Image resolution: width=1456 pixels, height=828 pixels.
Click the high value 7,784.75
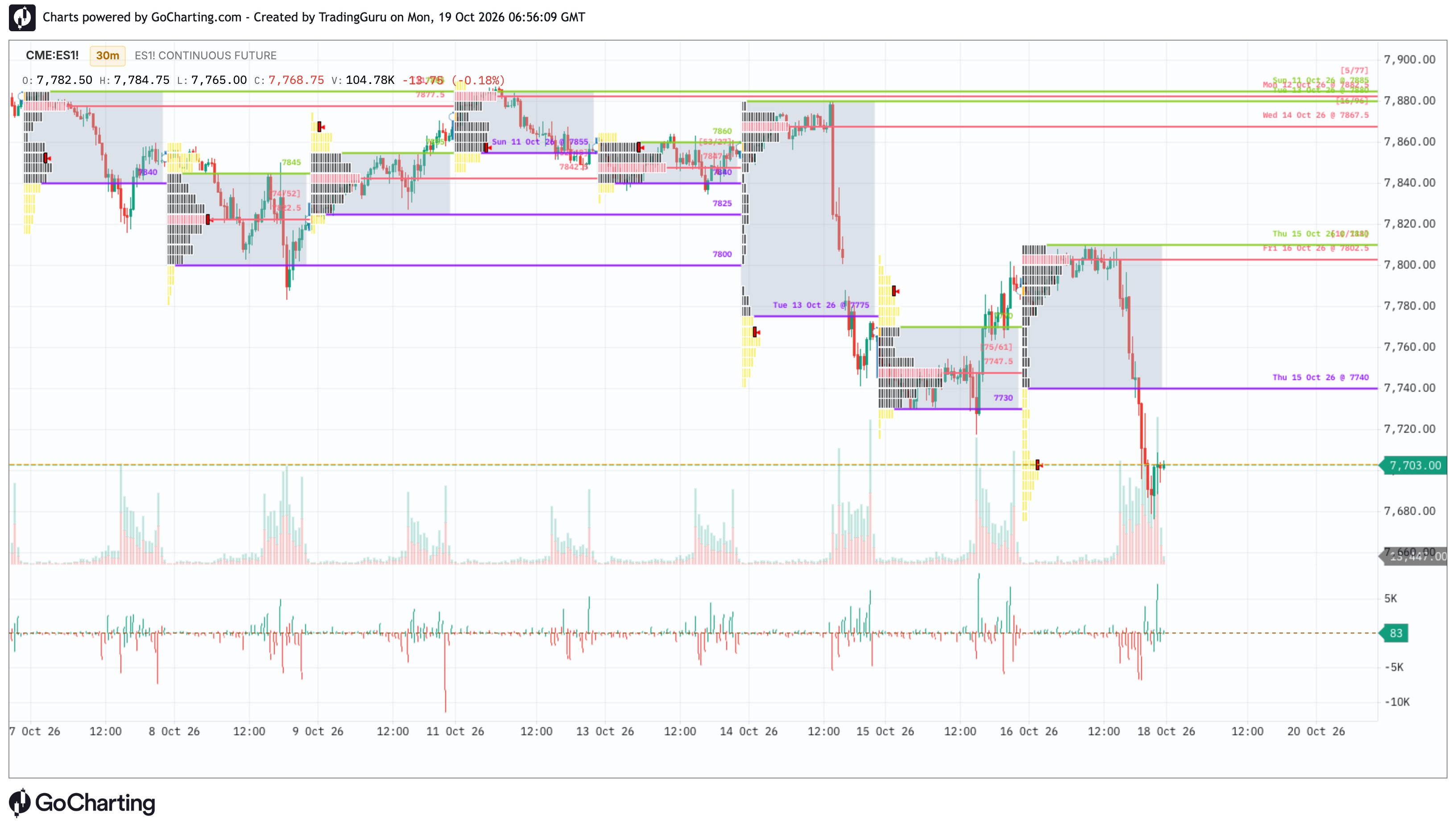tap(141, 80)
